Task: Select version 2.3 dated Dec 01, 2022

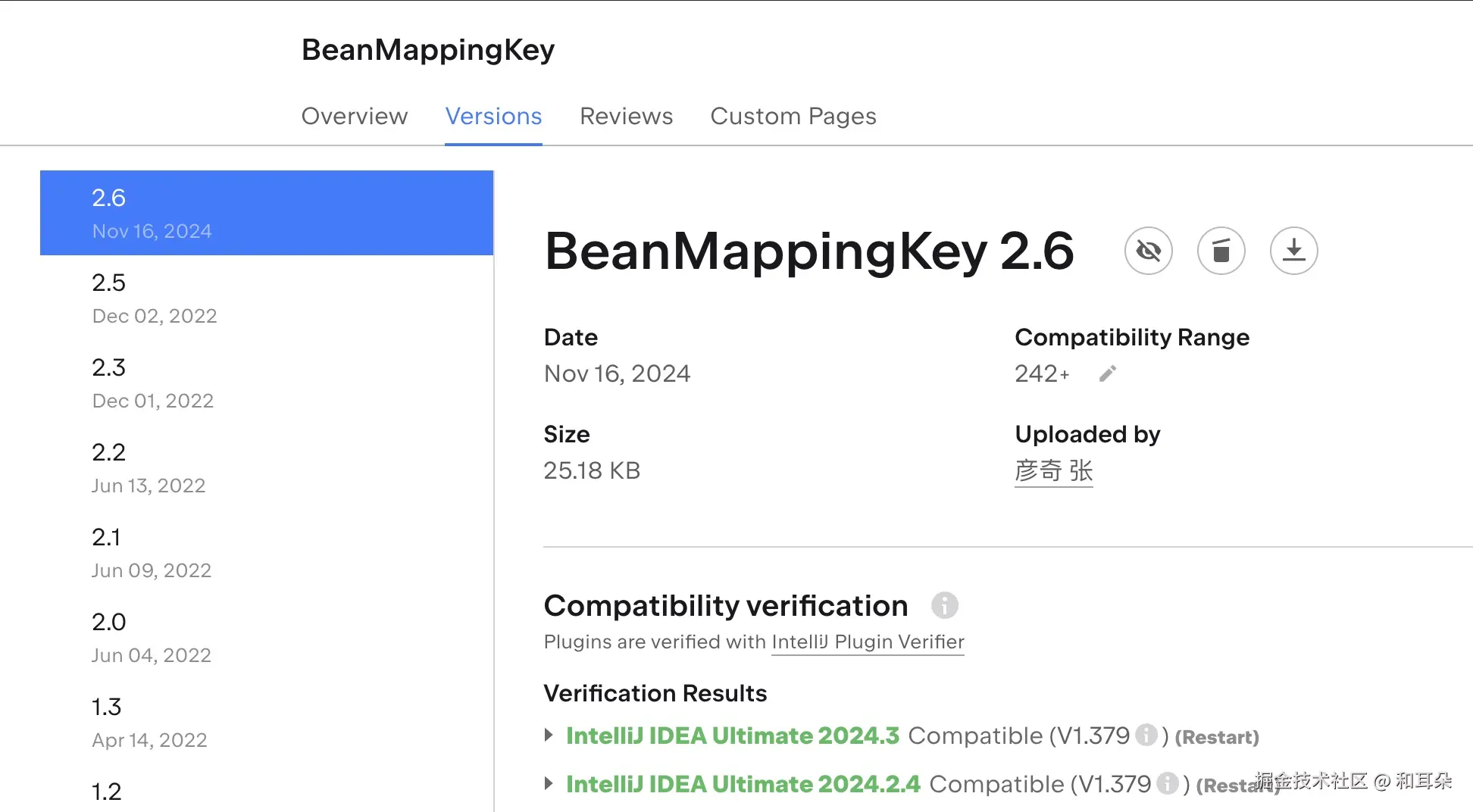Action: coord(266,383)
